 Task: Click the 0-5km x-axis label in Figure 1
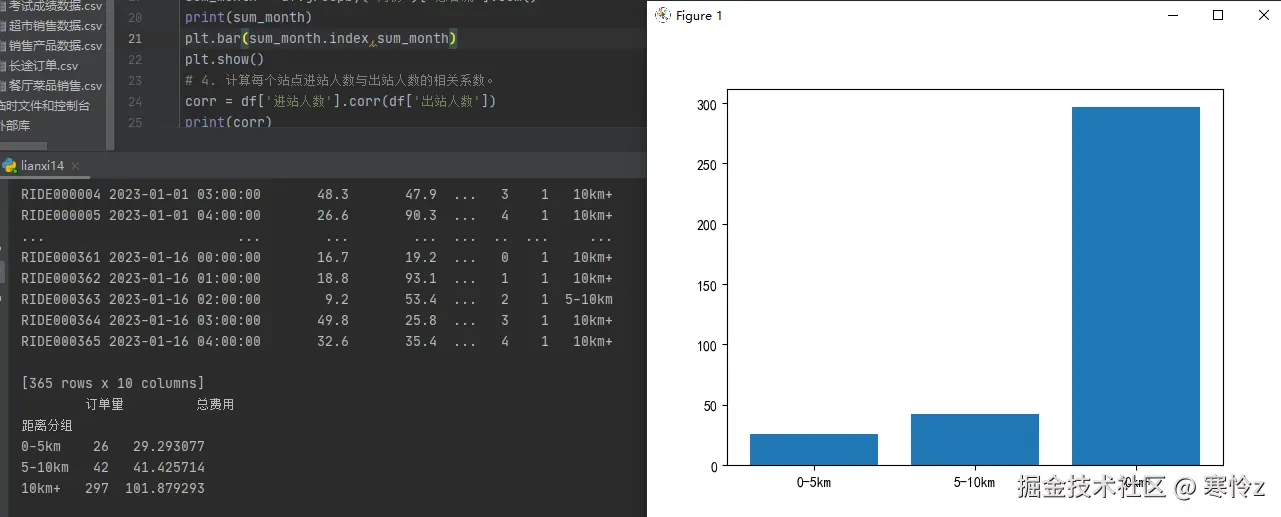pyautogui.click(x=814, y=482)
